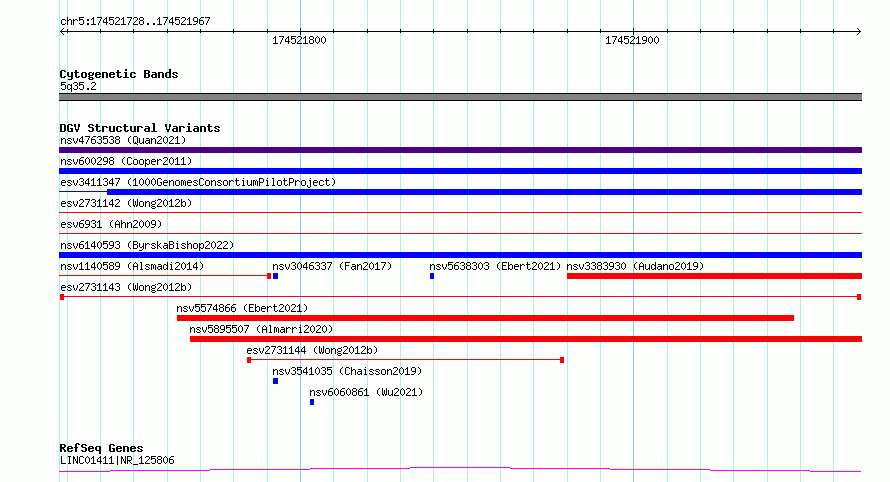Click the blue nsv600298 Cooper2011 variant bar
Image resolution: width=890 pixels, height=482 pixels.
(x=460, y=171)
